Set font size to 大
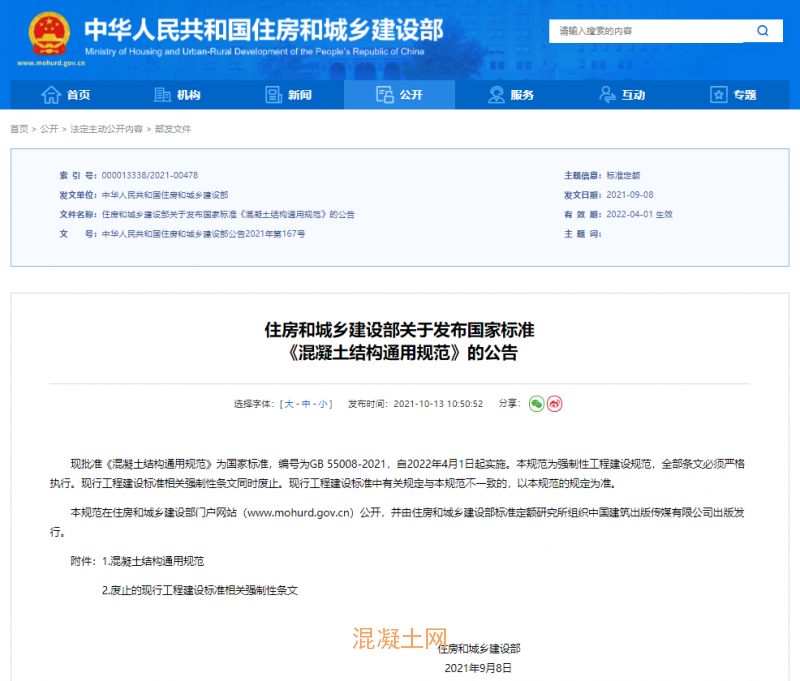Image resolution: width=800 pixels, height=681 pixels. click(289, 404)
